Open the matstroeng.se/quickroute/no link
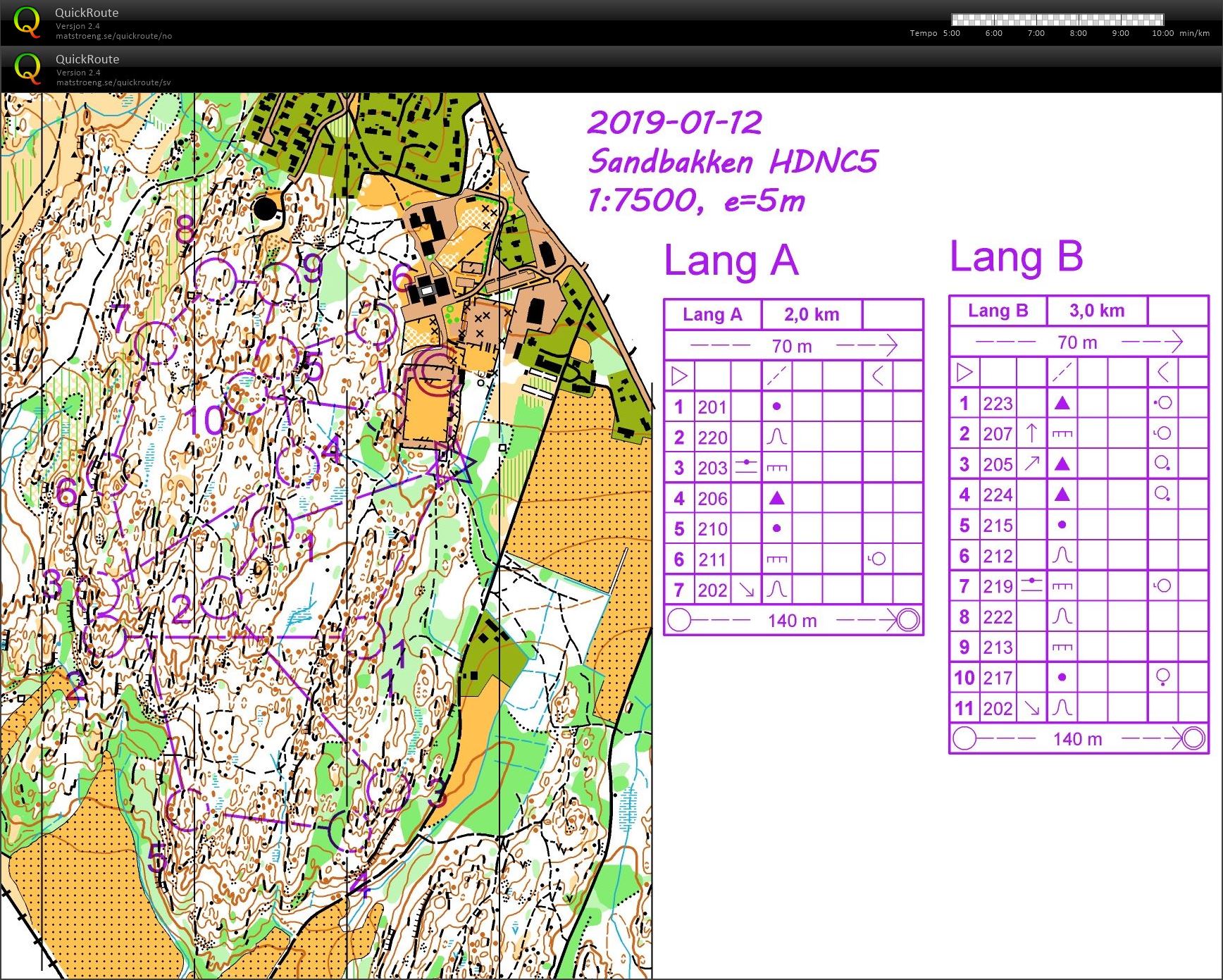Image resolution: width=1223 pixels, height=980 pixels. click(x=114, y=36)
